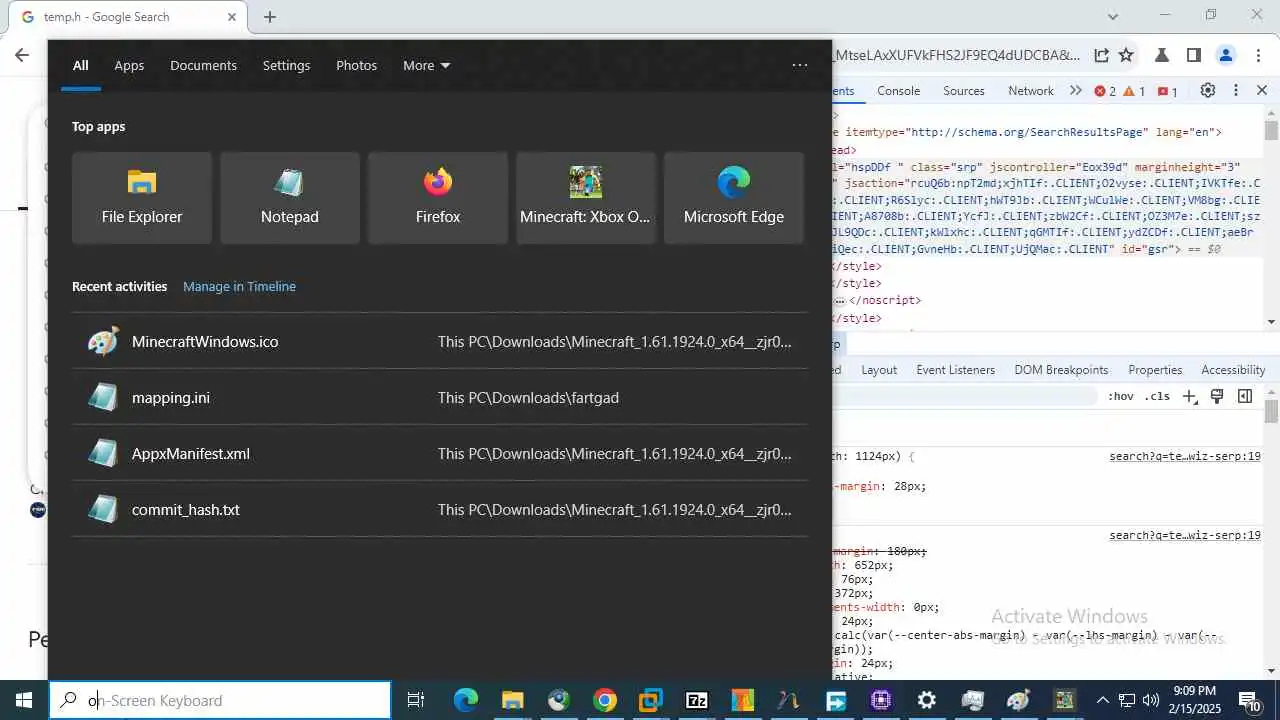Open the Windows Start menu

[x=24, y=700]
